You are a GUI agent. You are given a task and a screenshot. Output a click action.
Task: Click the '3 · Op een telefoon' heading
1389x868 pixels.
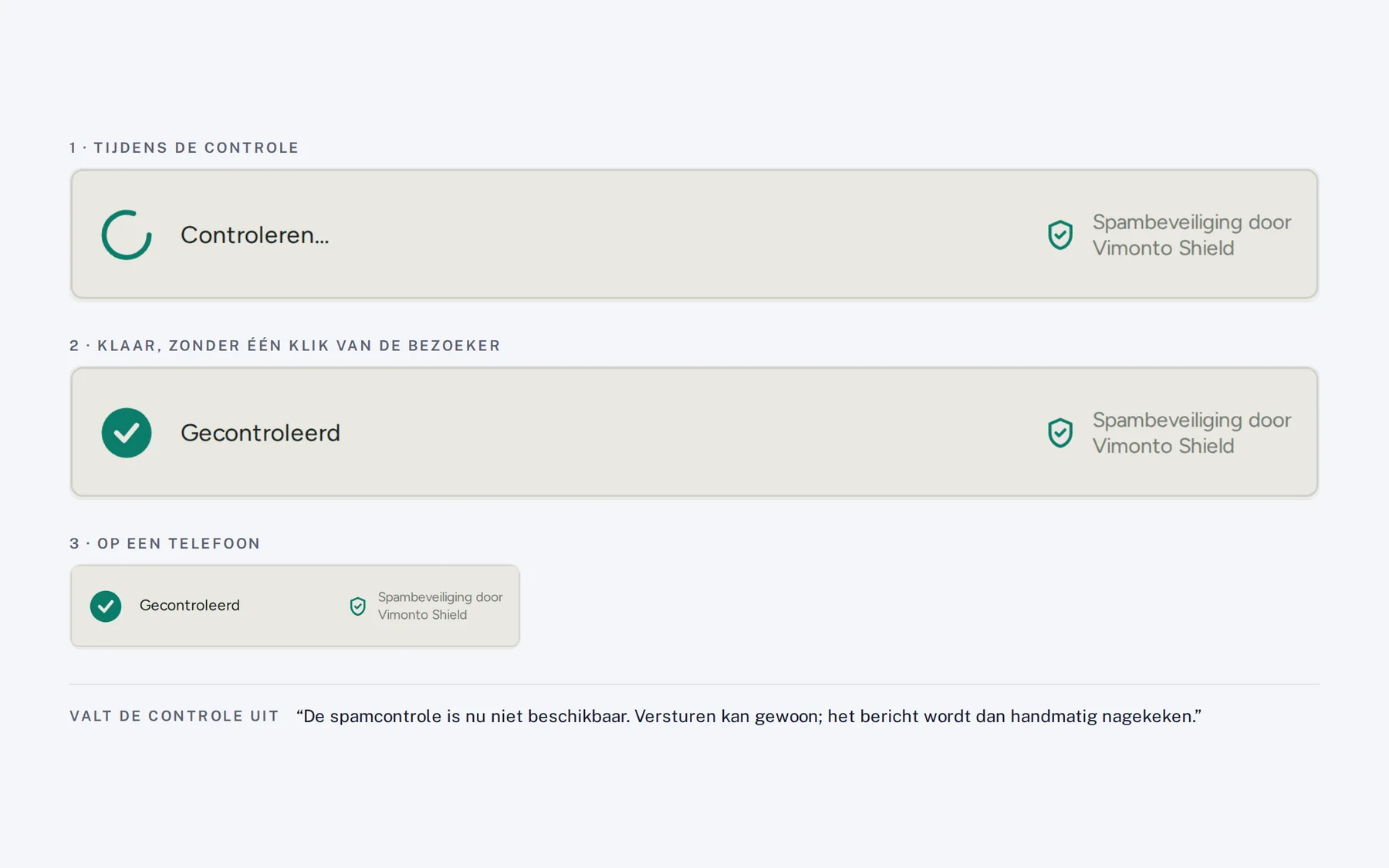point(165,543)
